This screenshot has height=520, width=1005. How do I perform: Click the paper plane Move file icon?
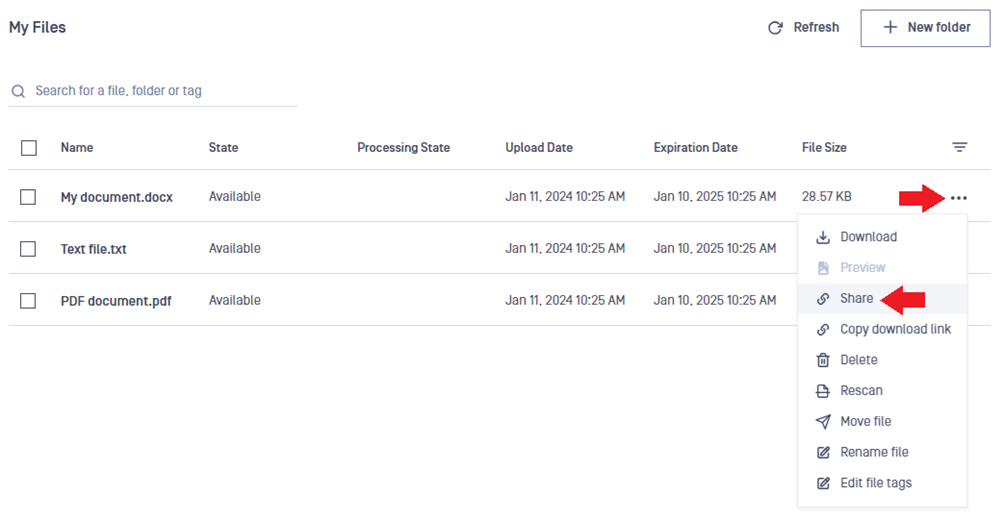tap(823, 421)
